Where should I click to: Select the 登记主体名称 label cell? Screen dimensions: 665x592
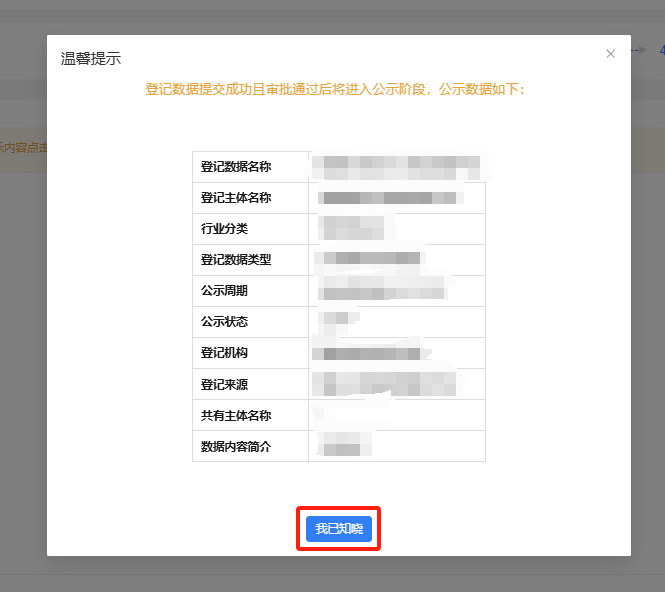pyautogui.click(x=236, y=198)
